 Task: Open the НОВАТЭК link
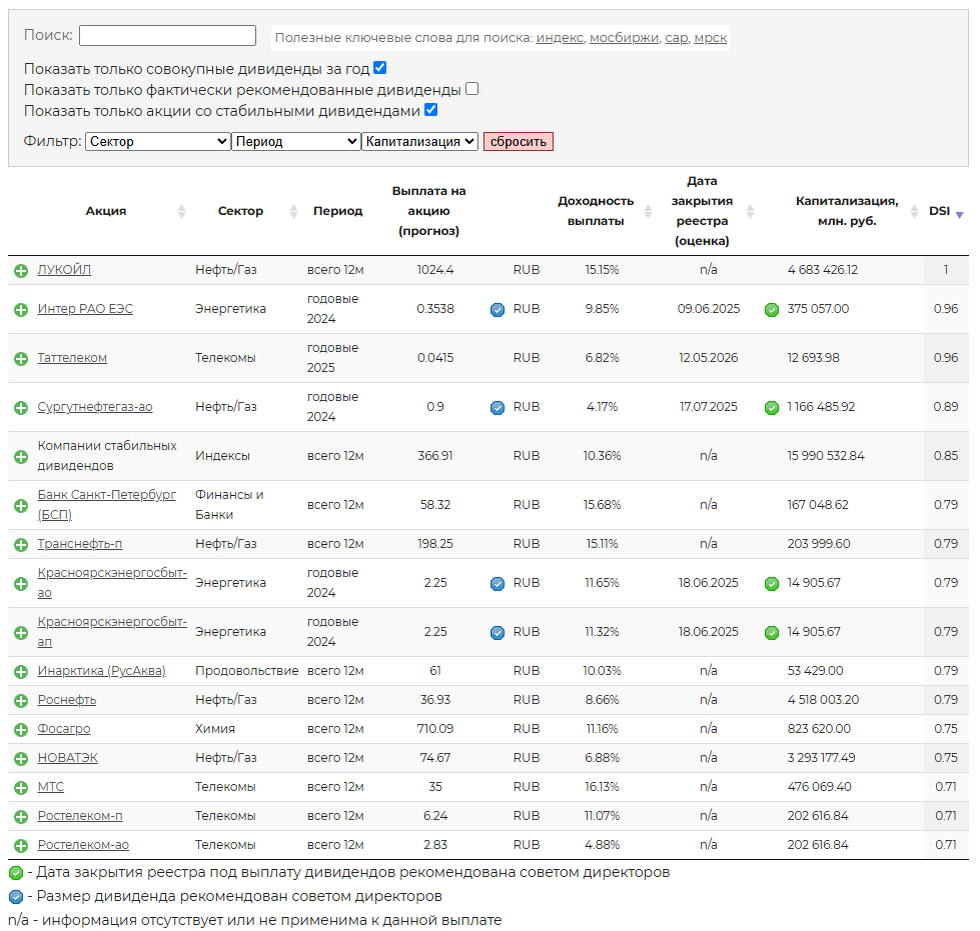pyautogui.click(x=68, y=758)
